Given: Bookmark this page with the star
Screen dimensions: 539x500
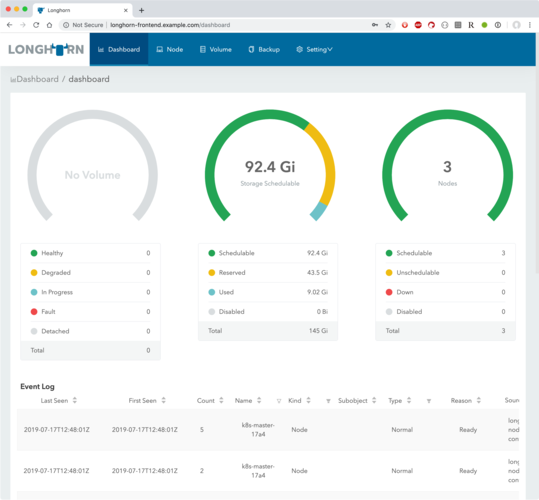Looking at the screenshot, I should point(388,25).
